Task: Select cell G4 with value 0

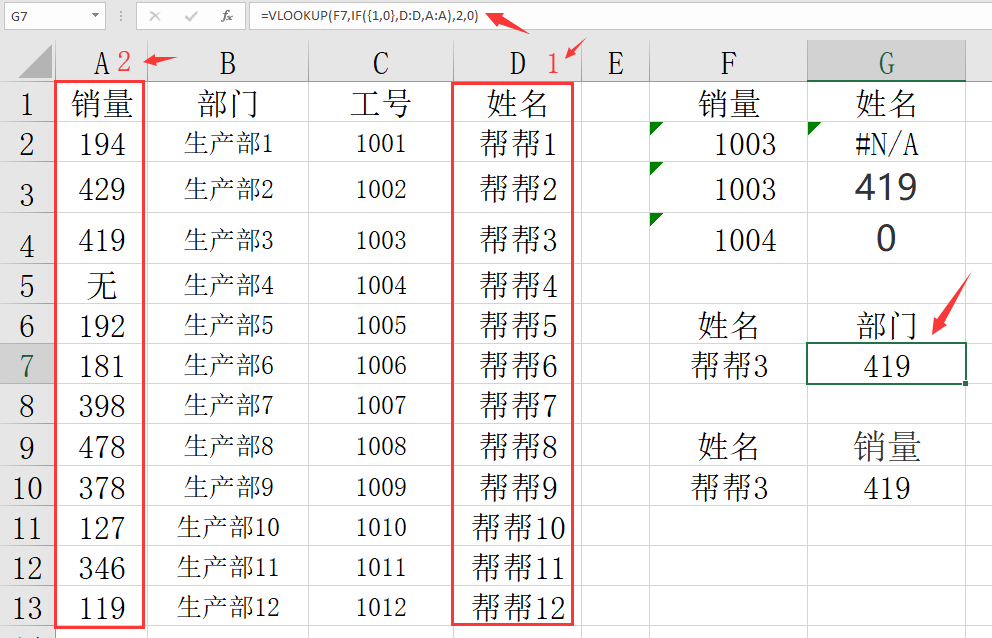Action: pyautogui.click(x=886, y=239)
